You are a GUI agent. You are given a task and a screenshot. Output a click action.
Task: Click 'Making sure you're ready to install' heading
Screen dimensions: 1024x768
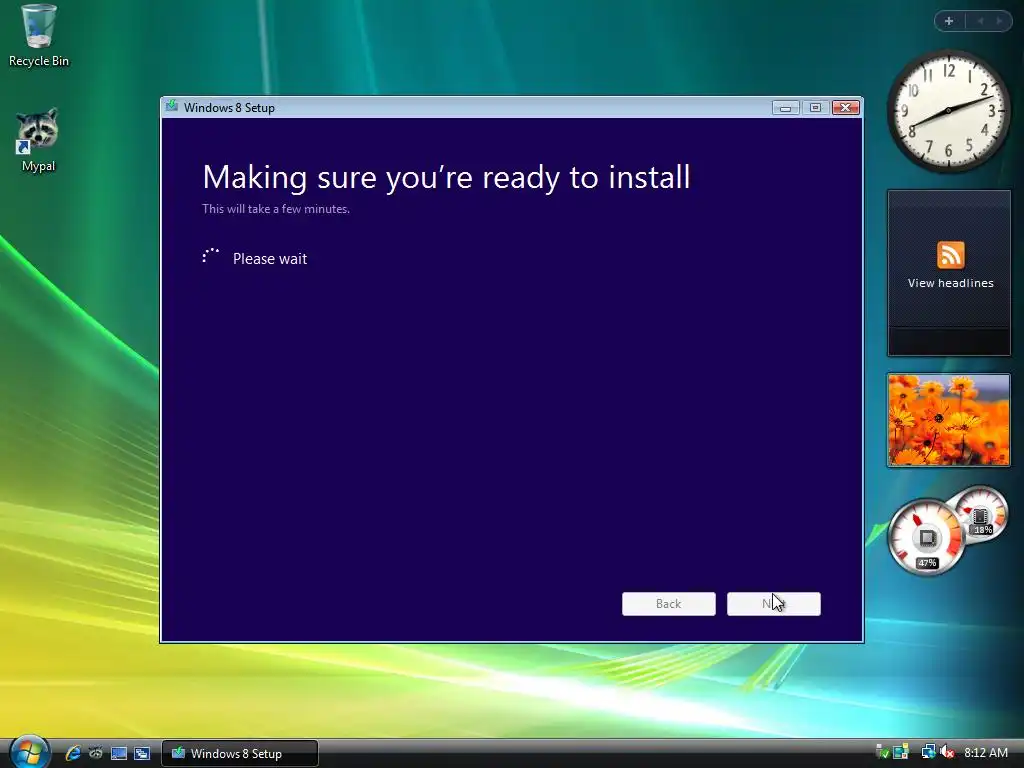tap(446, 178)
